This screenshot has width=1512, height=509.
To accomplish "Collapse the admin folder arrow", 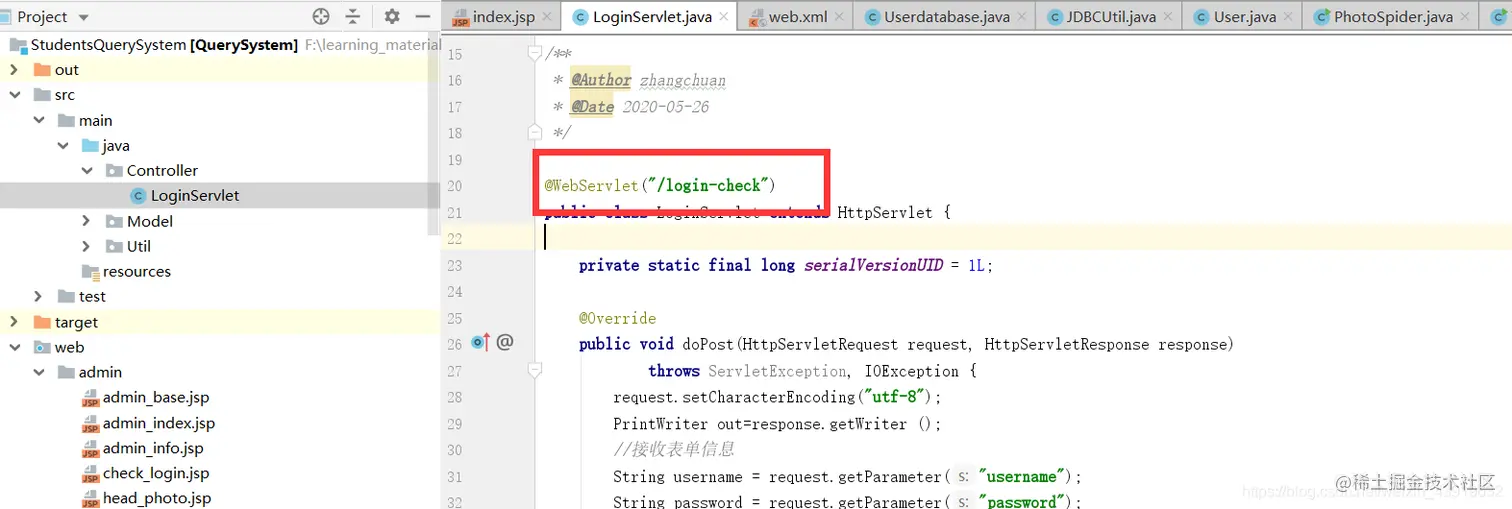I will 38,372.
